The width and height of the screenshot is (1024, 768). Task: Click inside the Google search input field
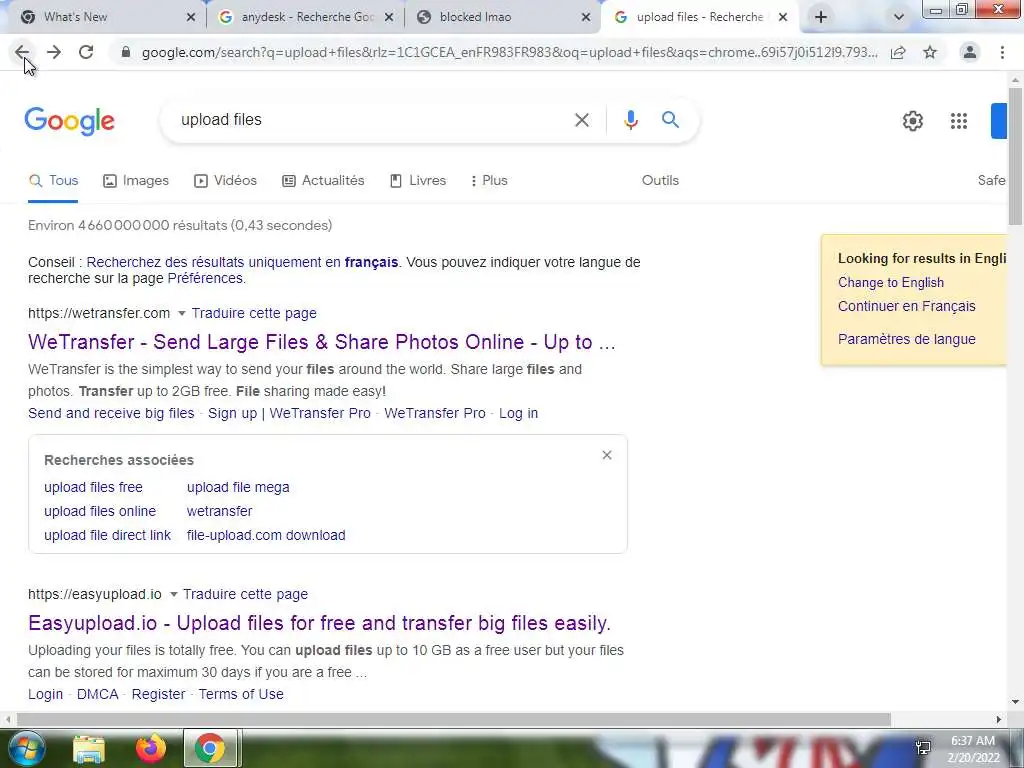coord(372,120)
